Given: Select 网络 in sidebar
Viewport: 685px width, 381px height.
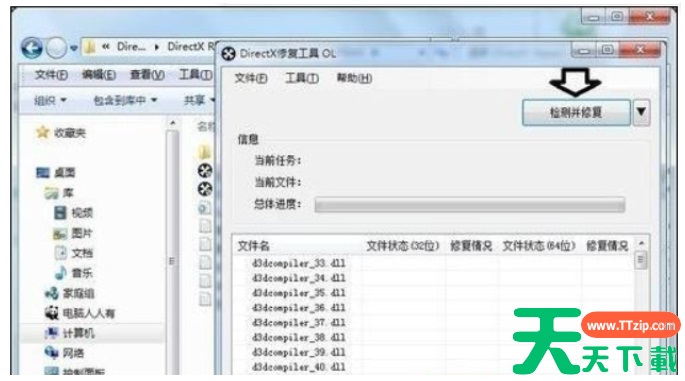Looking at the screenshot, I should point(64,353).
